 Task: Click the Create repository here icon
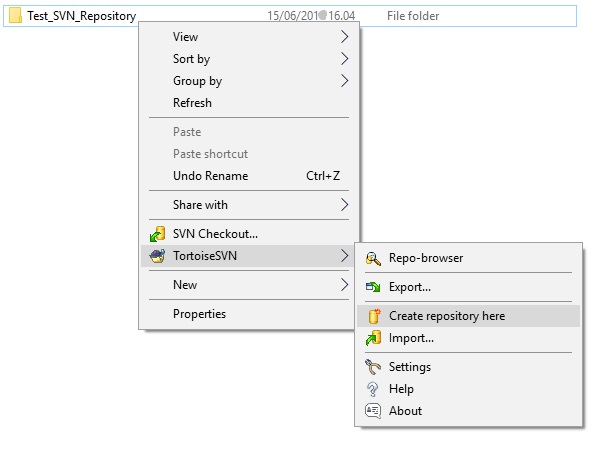click(374, 316)
